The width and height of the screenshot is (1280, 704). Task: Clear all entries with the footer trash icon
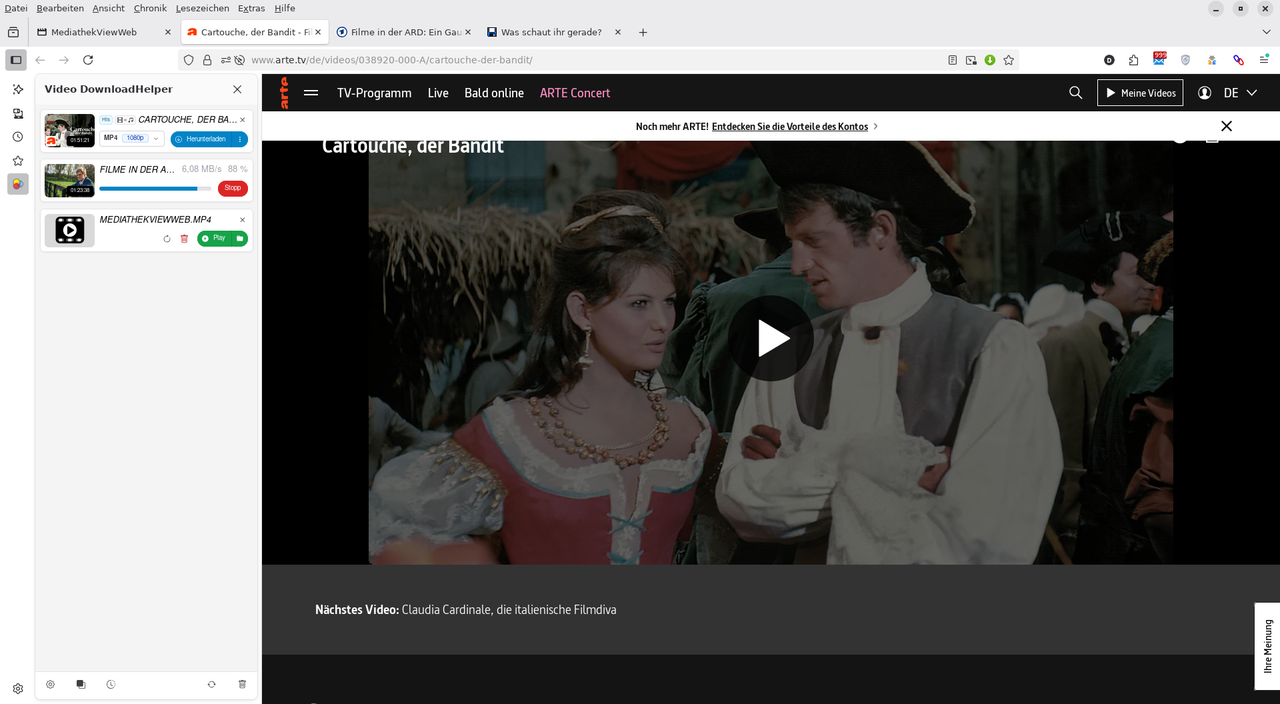point(242,684)
